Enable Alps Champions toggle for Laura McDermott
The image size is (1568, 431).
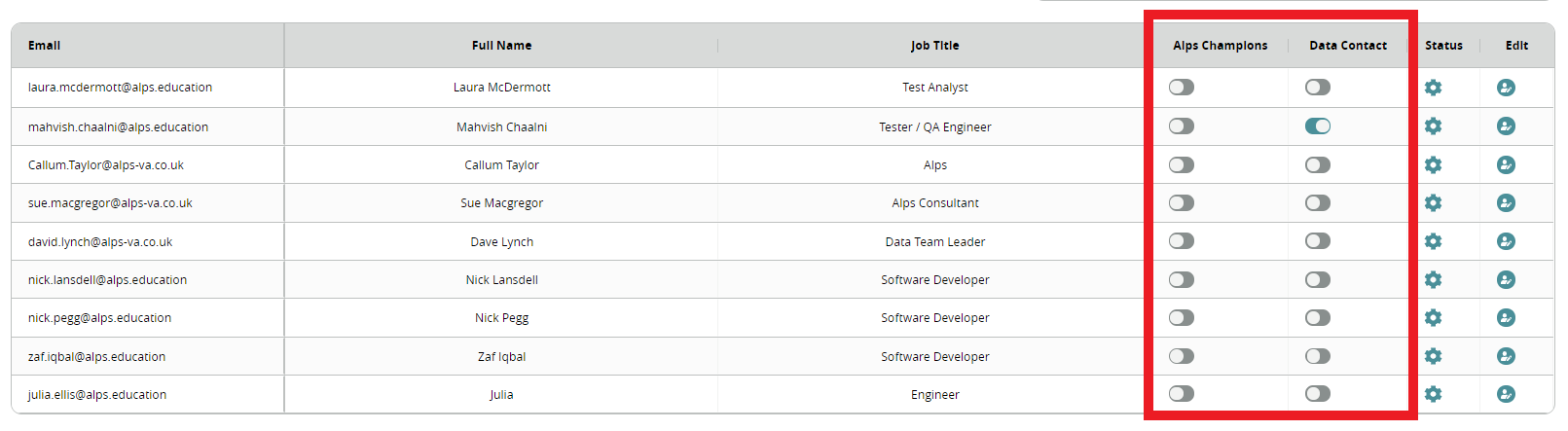[x=1182, y=88]
